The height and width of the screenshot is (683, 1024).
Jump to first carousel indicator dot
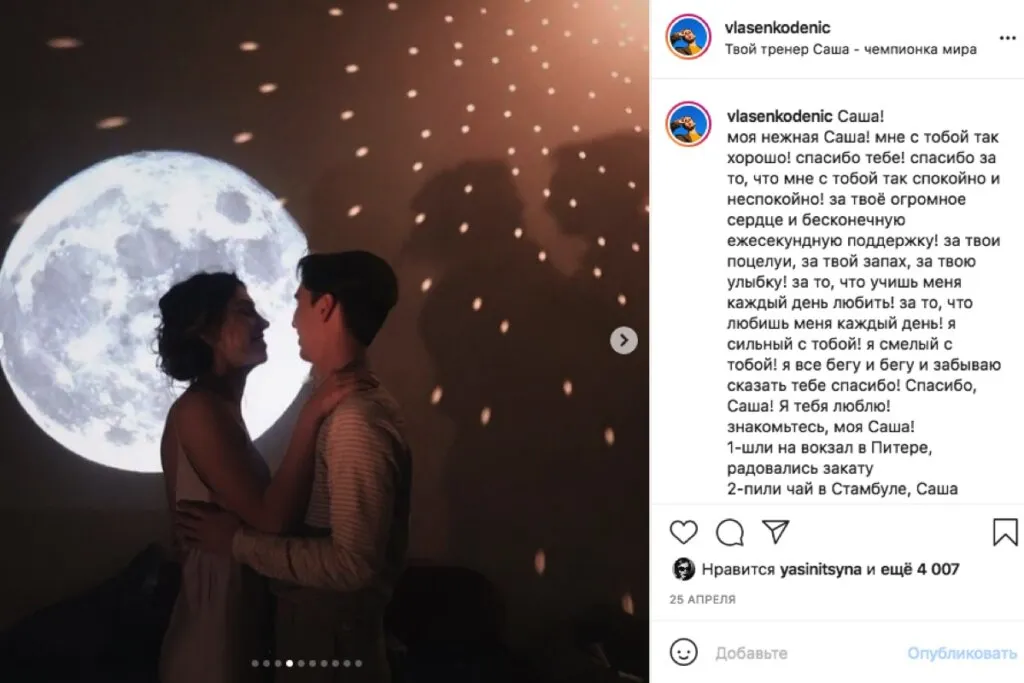coord(255,663)
